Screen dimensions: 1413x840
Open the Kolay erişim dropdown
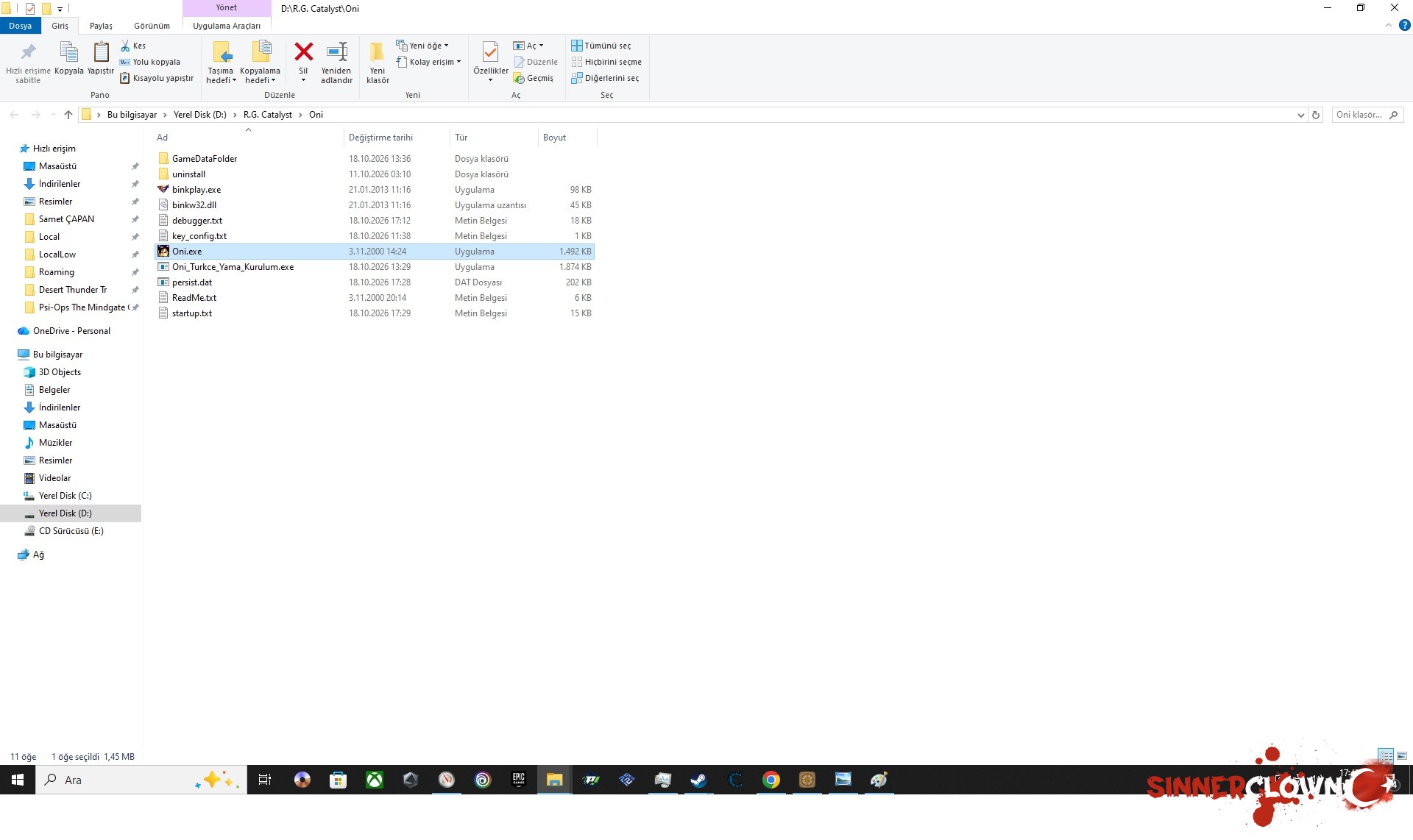coord(429,62)
